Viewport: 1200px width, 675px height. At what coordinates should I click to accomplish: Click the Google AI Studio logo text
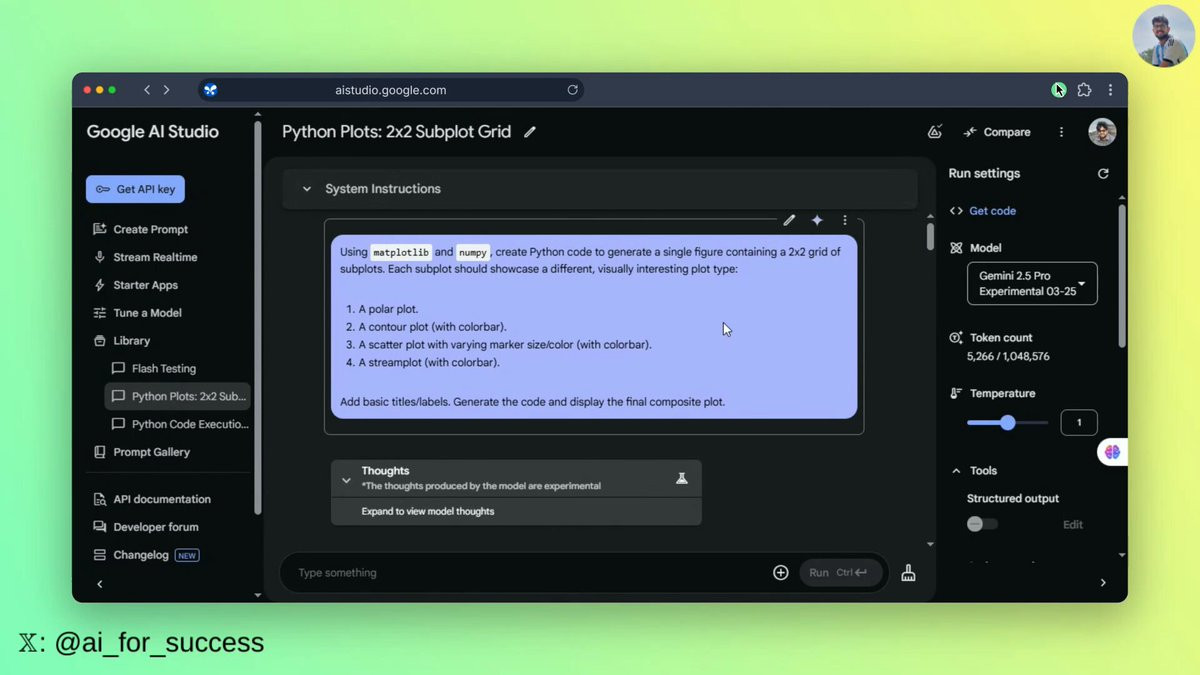click(x=152, y=132)
